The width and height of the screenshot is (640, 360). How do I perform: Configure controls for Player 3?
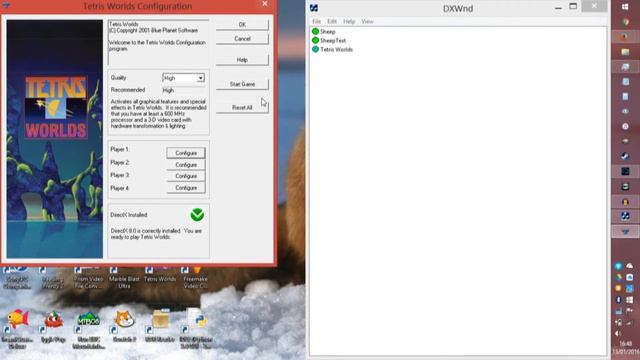coord(186,176)
